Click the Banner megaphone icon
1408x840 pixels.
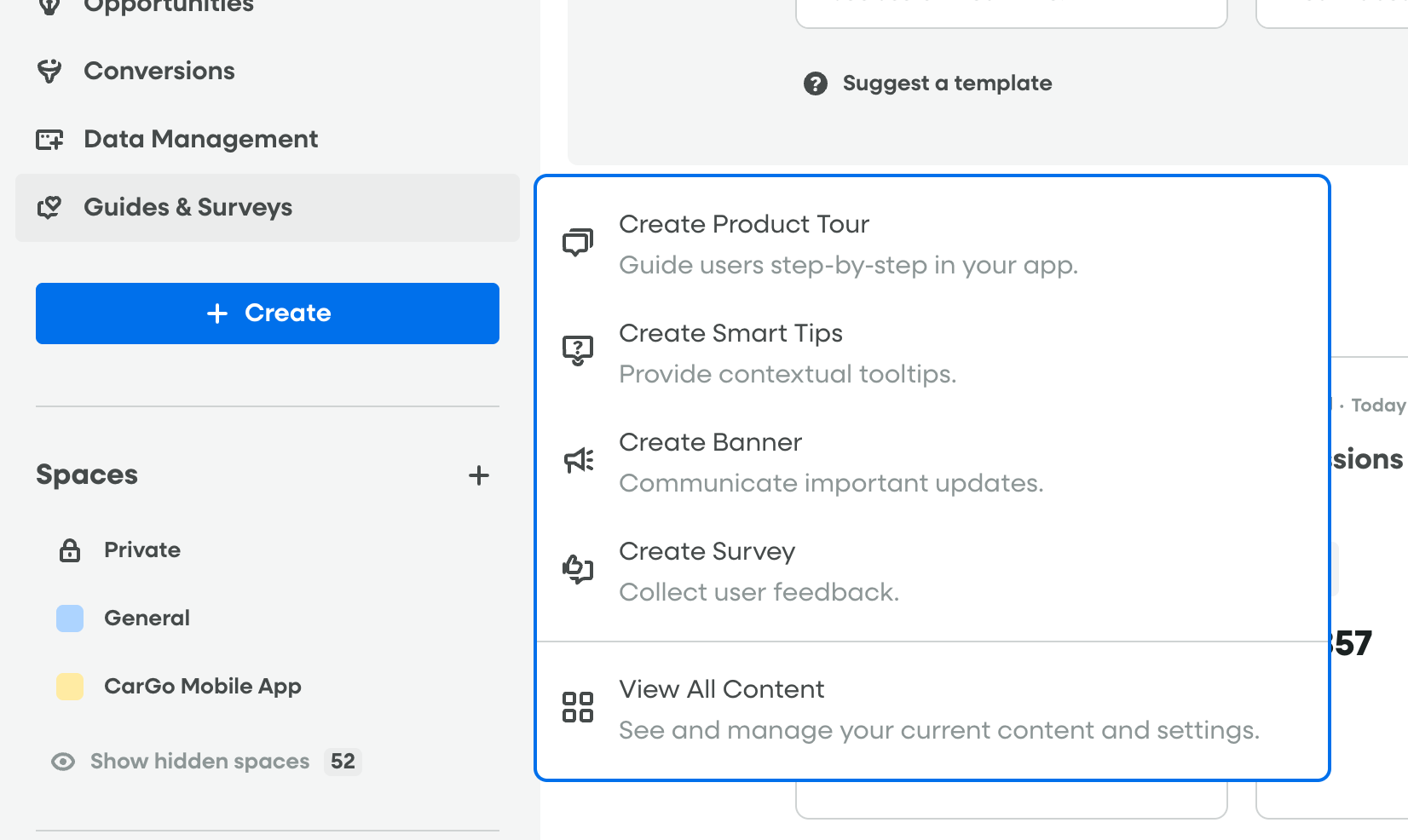[x=579, y=461]
